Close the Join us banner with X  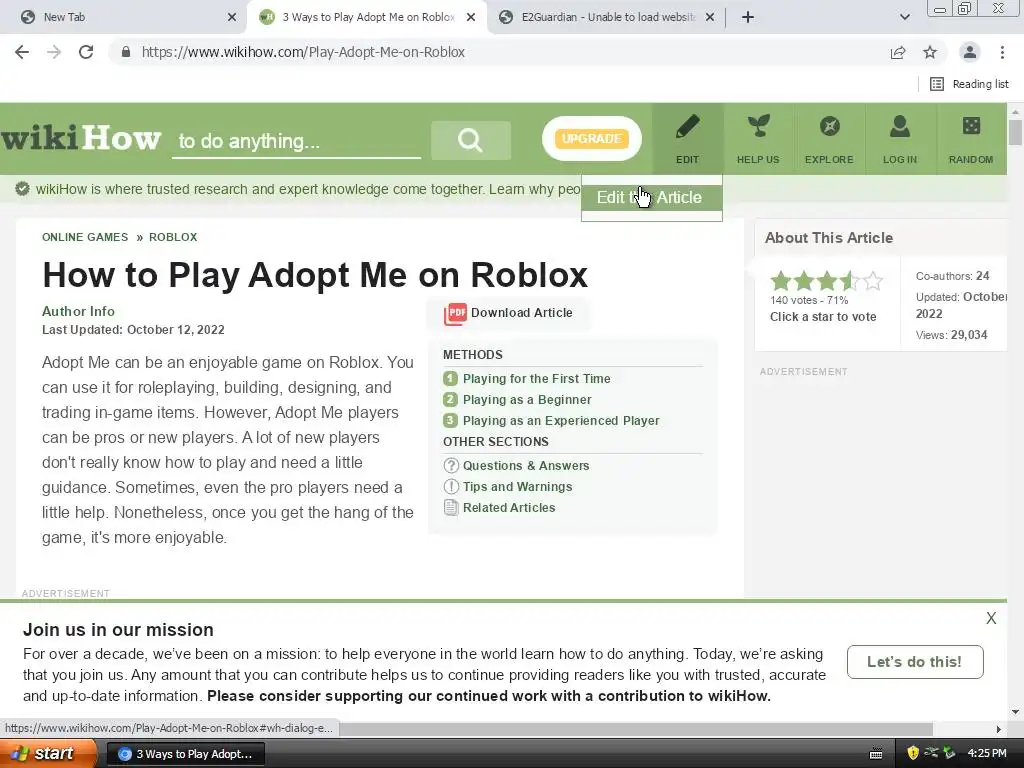pos(991,618)
